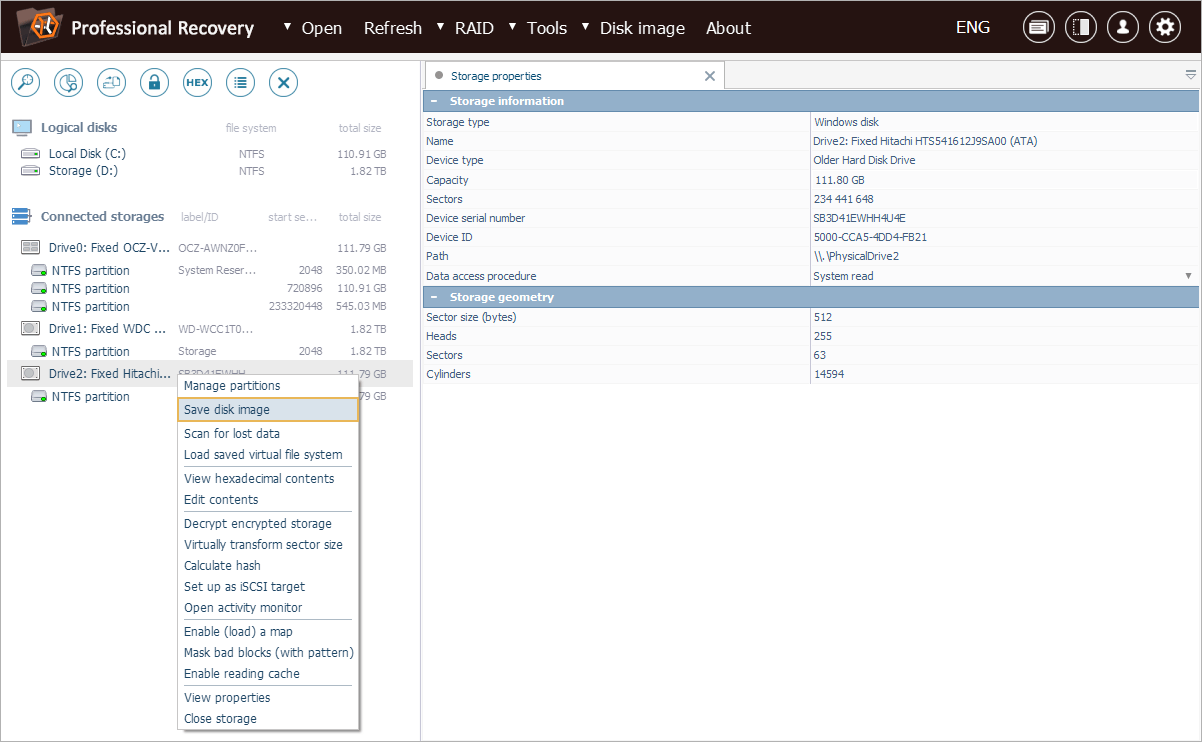Click Refresh in the top menu
Viewport: 1202px width, 742px height.
(x=393, y=28)
